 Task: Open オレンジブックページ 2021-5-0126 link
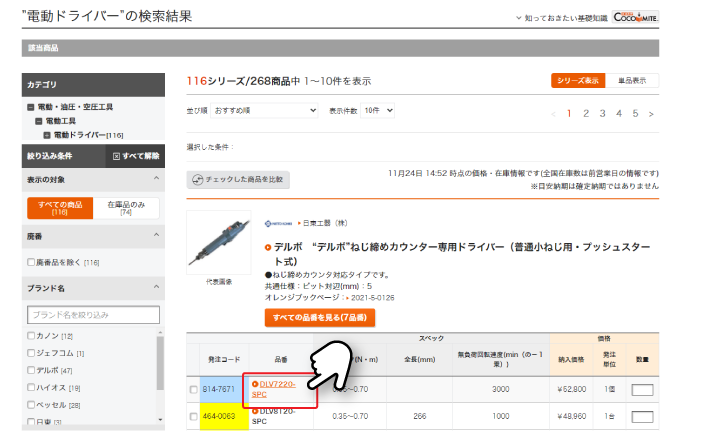click(x=372, y=298)
